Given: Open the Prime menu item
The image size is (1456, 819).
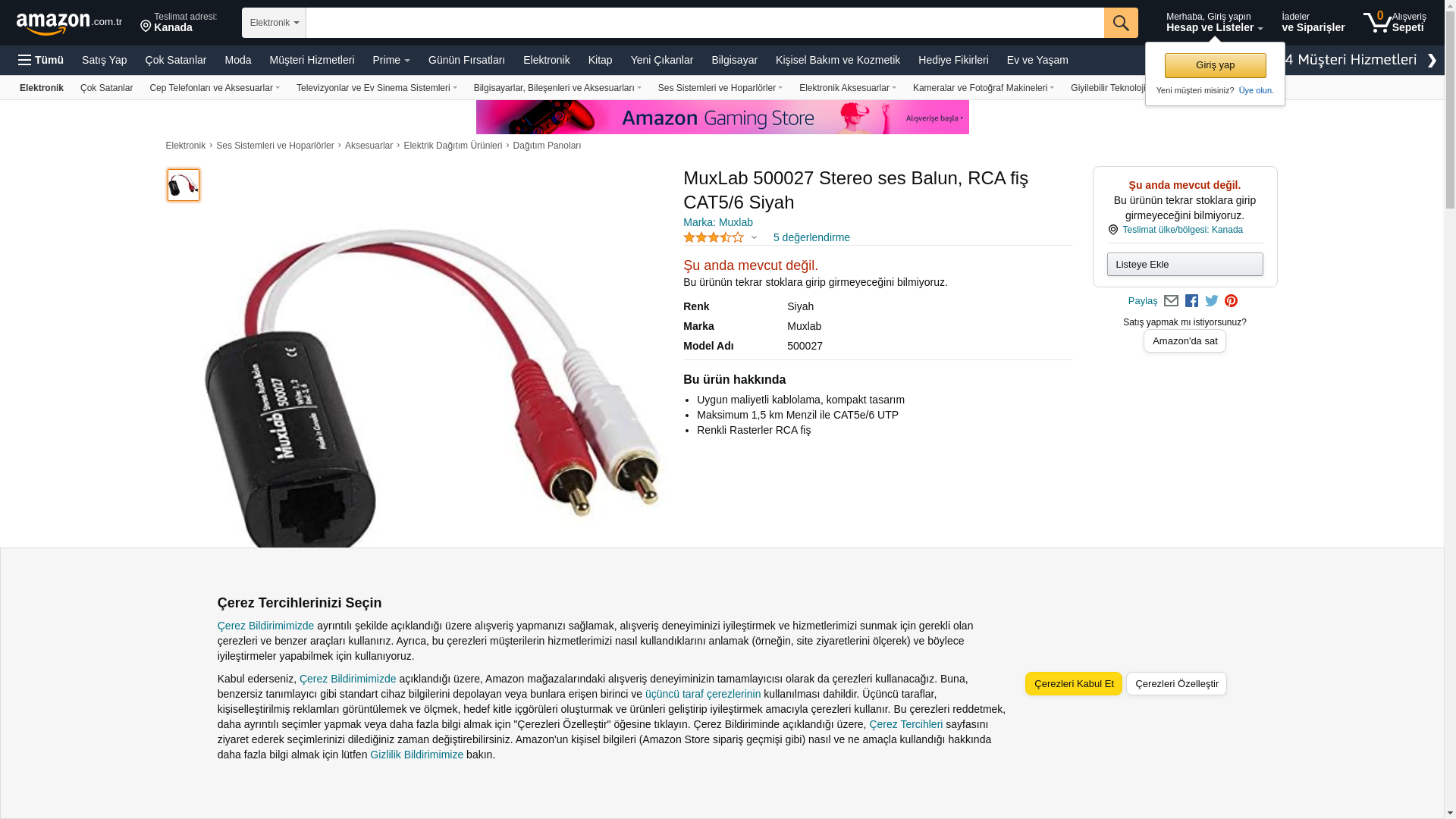Looking at the screenshot, I should (391, 60).
